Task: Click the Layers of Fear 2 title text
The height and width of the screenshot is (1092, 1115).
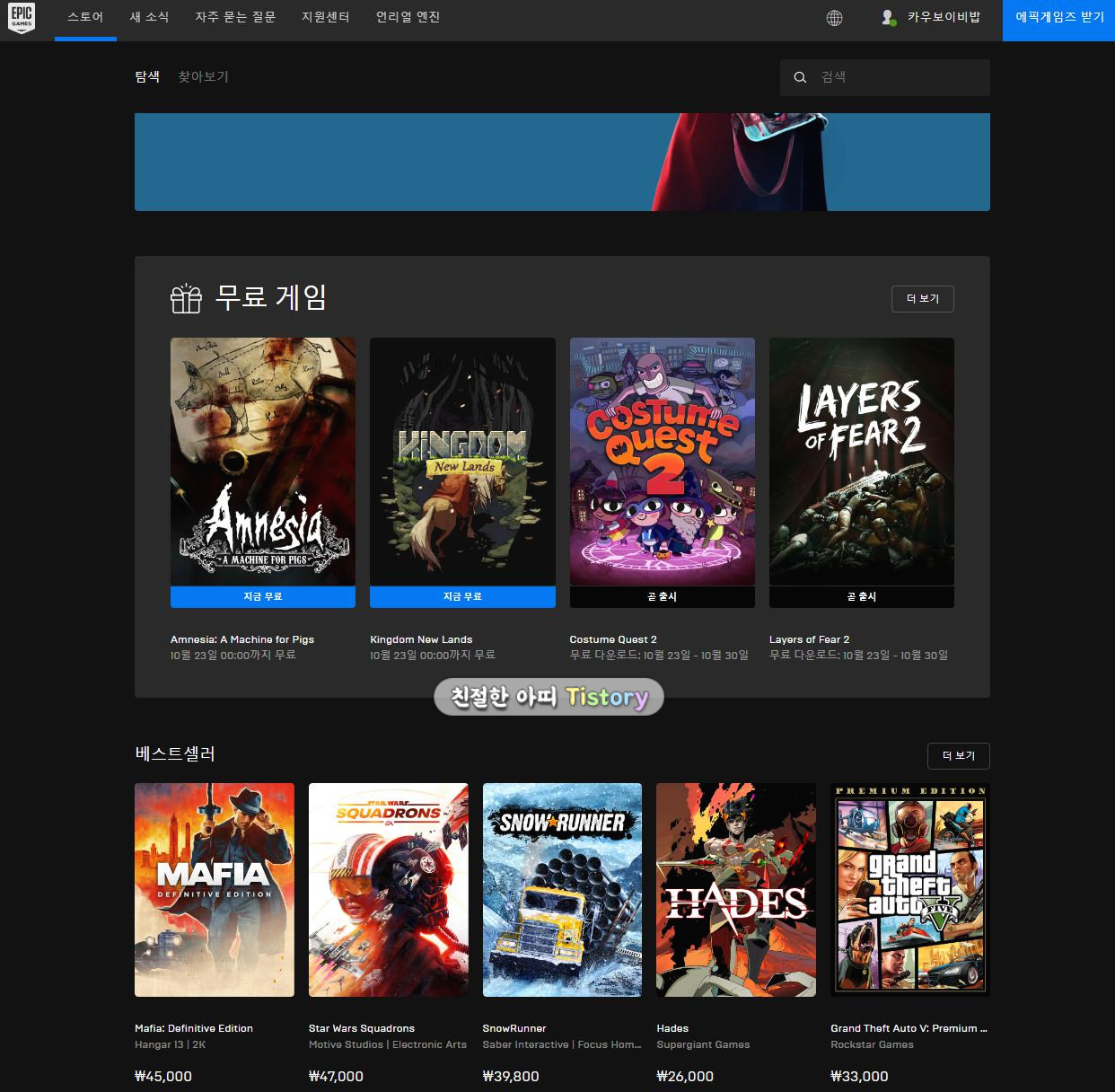Action: (x=809, y=639)
